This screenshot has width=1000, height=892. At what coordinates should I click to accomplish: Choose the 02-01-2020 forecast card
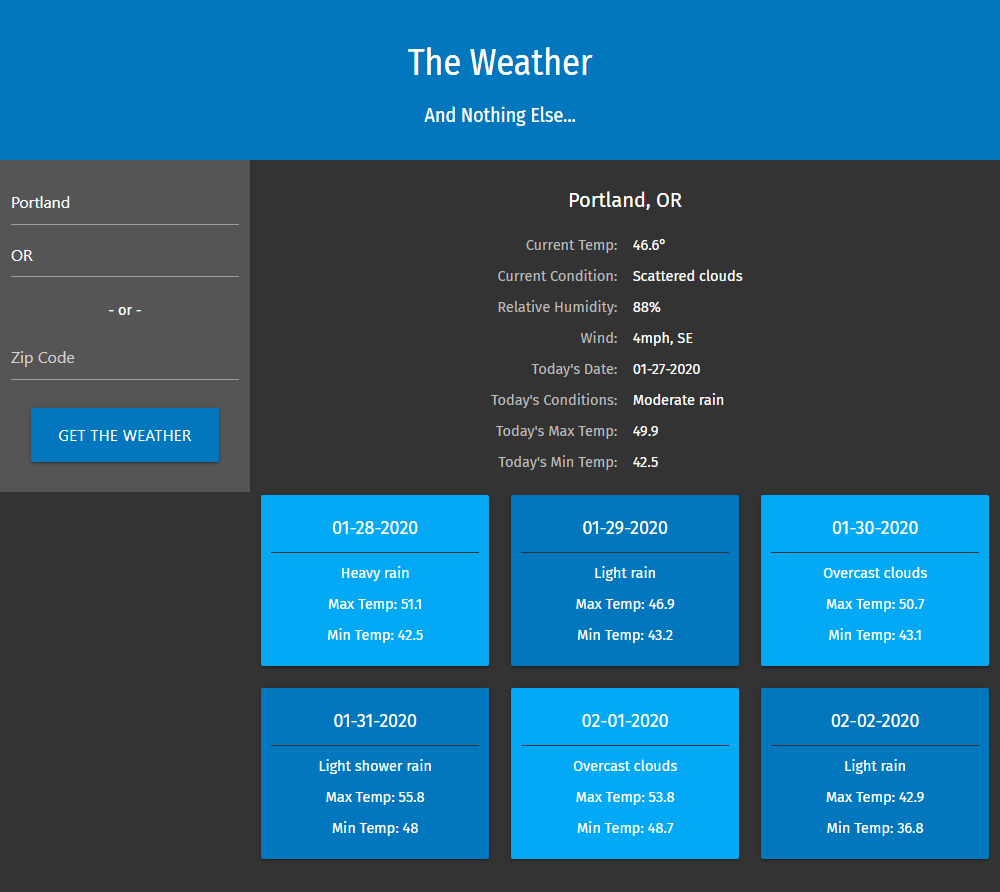pyautogui.click(x=625, y=773)
